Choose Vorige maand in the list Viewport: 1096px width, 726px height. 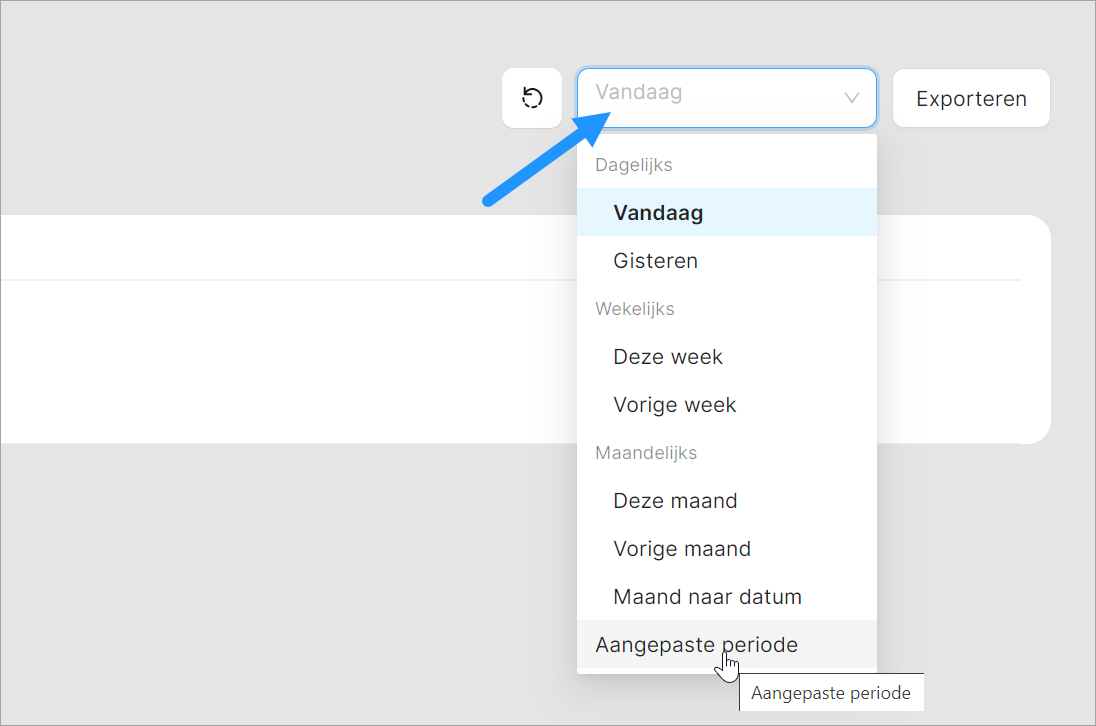[682, 549]
